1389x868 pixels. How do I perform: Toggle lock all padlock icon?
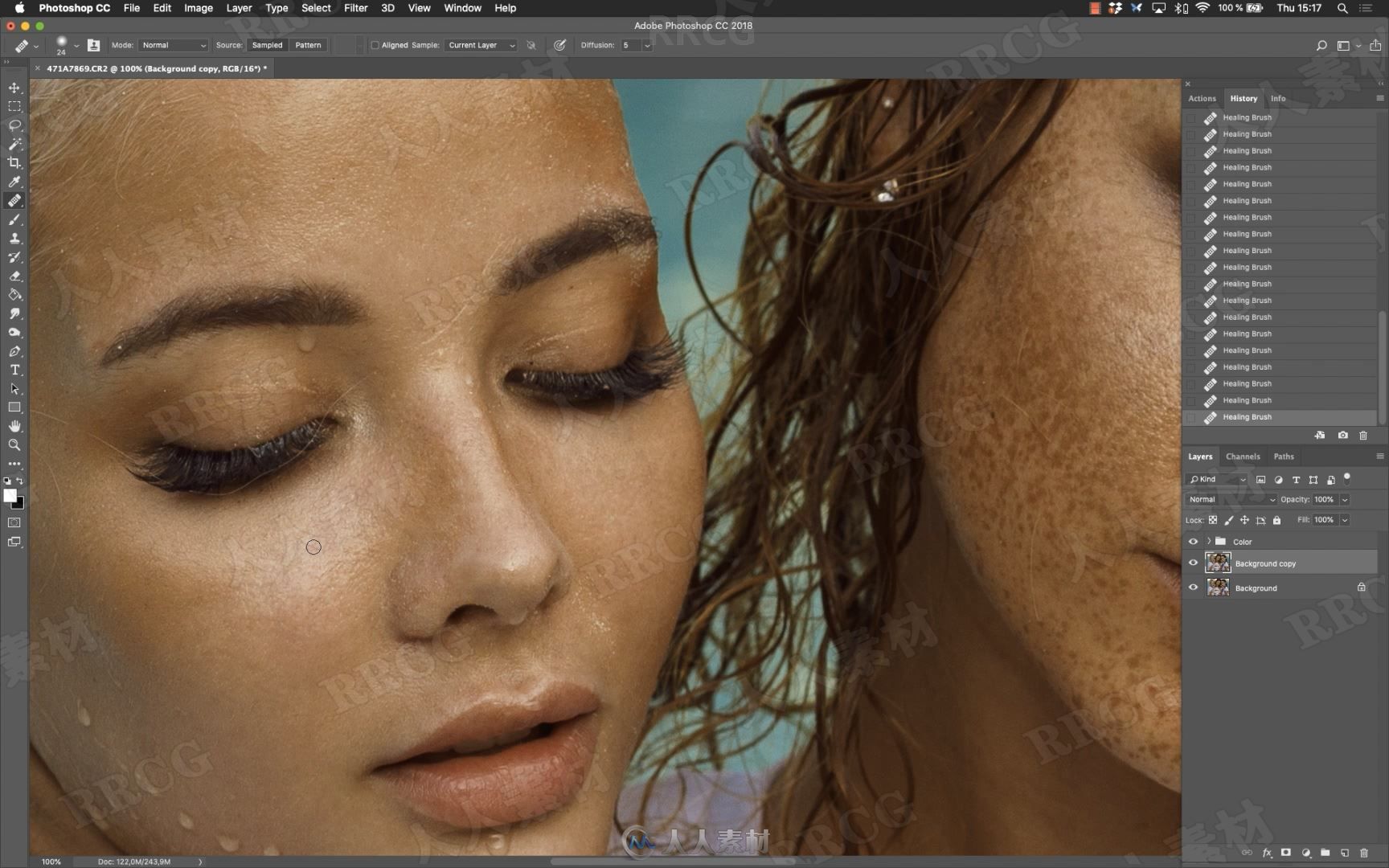(x=1276, y=520)
